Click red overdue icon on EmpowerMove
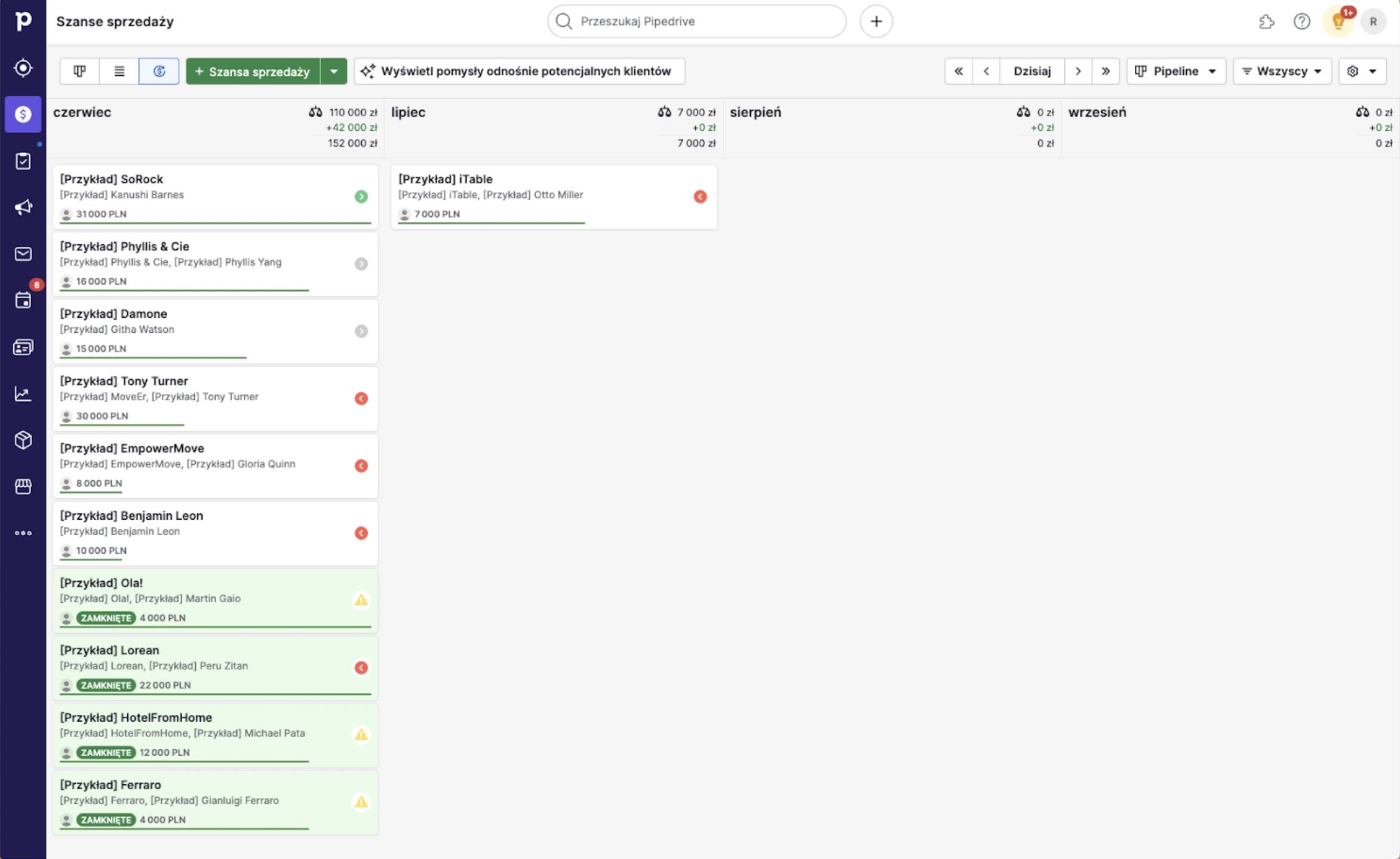The width and height of the screenshot is (1400, 859). (x=361, y=466)
